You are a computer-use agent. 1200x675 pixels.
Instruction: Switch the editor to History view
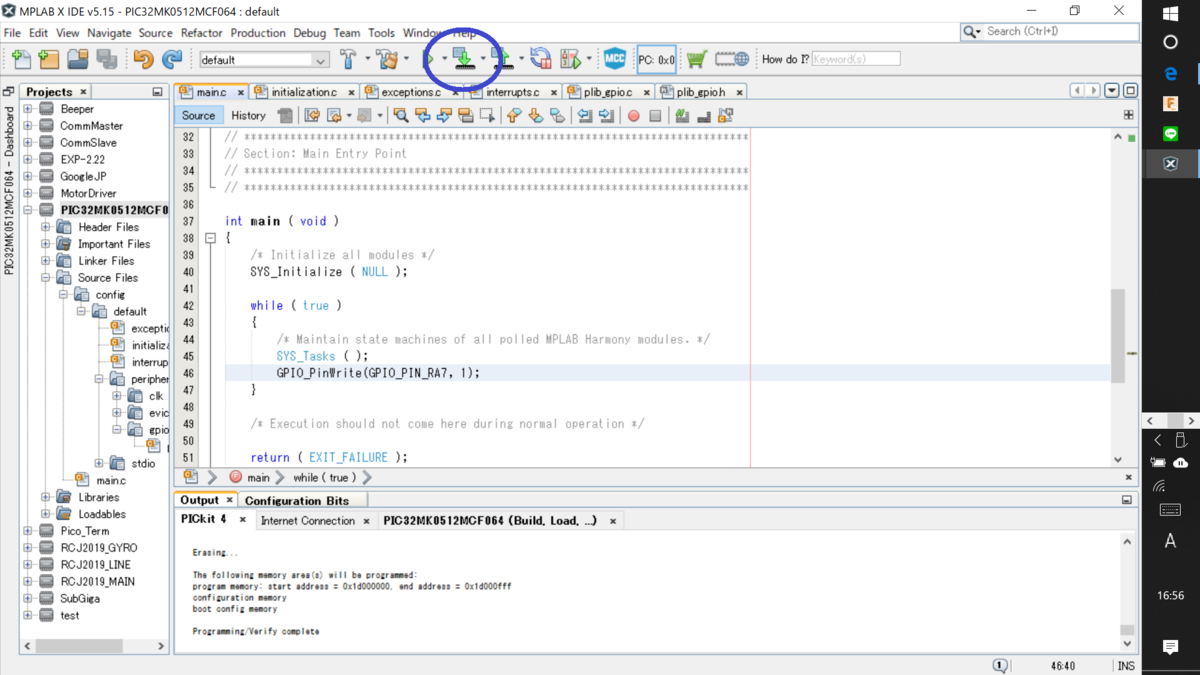point(248,115)
